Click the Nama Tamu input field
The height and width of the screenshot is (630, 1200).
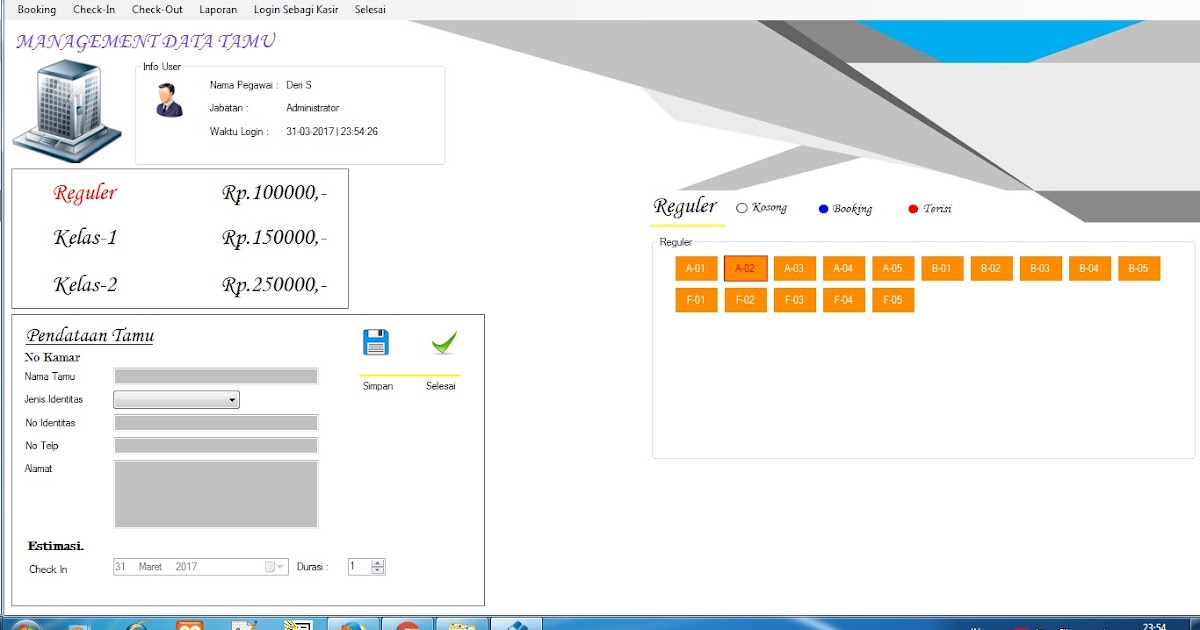[x=213, y=376]
